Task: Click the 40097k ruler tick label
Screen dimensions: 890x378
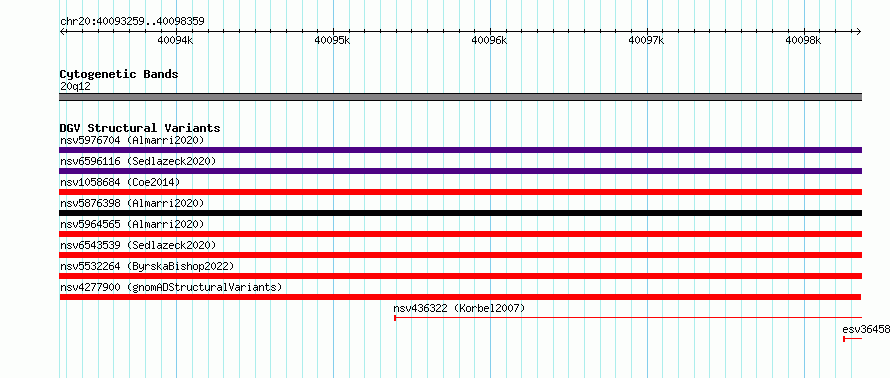Action: coord(646,40)
